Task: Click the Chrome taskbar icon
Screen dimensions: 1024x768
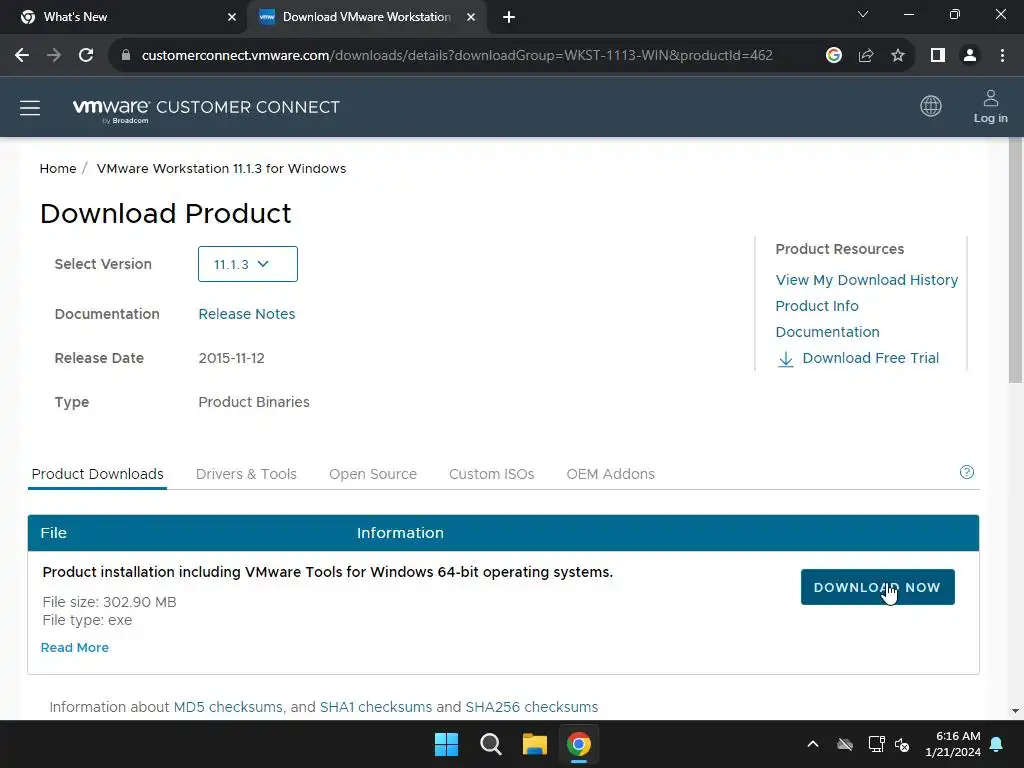Action: (579, 744)
